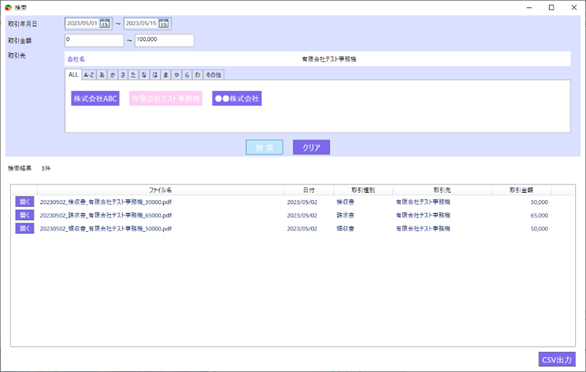Maximize the 検索 window
This screenshot has width=586, height=372.
click(x=551, y=7)
